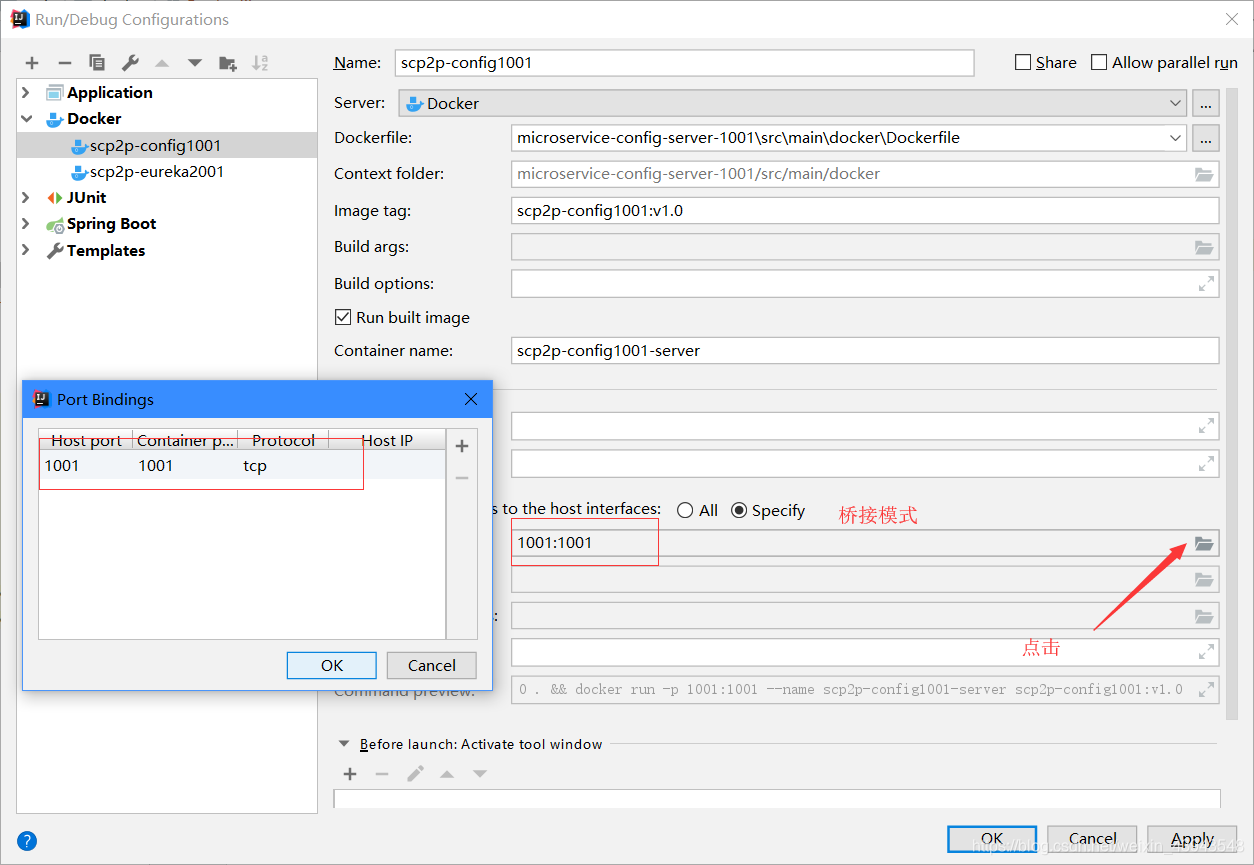The height and width of the screenshot is (865, 1254).
Task: Collapse Before launch section triangle
Action: pyautogui.click(x=344, y=744)
